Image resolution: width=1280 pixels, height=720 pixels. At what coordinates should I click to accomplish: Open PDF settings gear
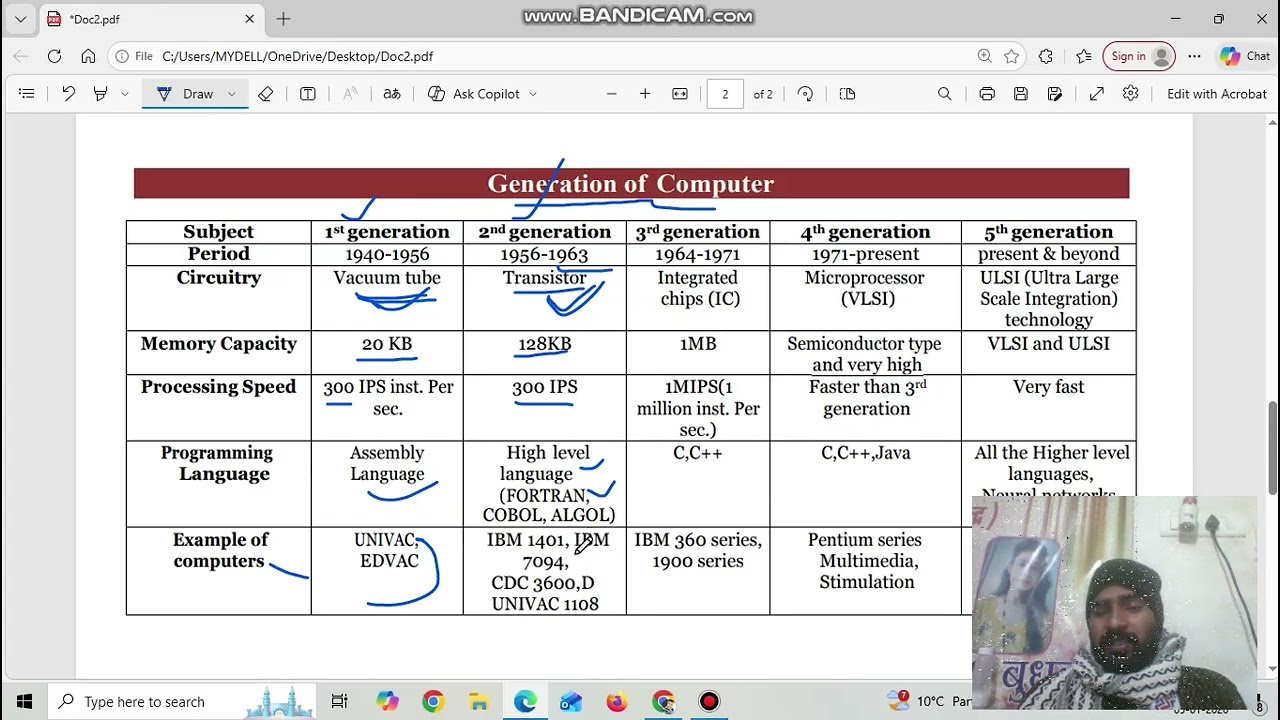tap(1131, 93)
